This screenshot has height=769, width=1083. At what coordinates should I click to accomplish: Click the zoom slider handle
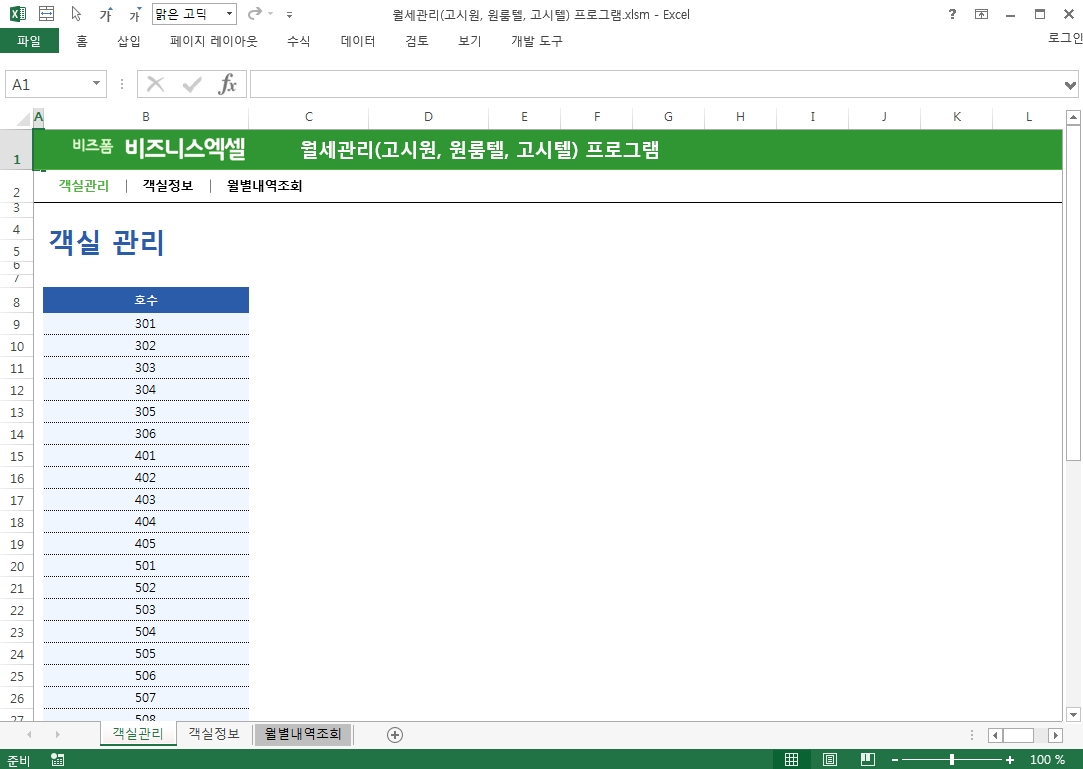[x=952, y=760]
